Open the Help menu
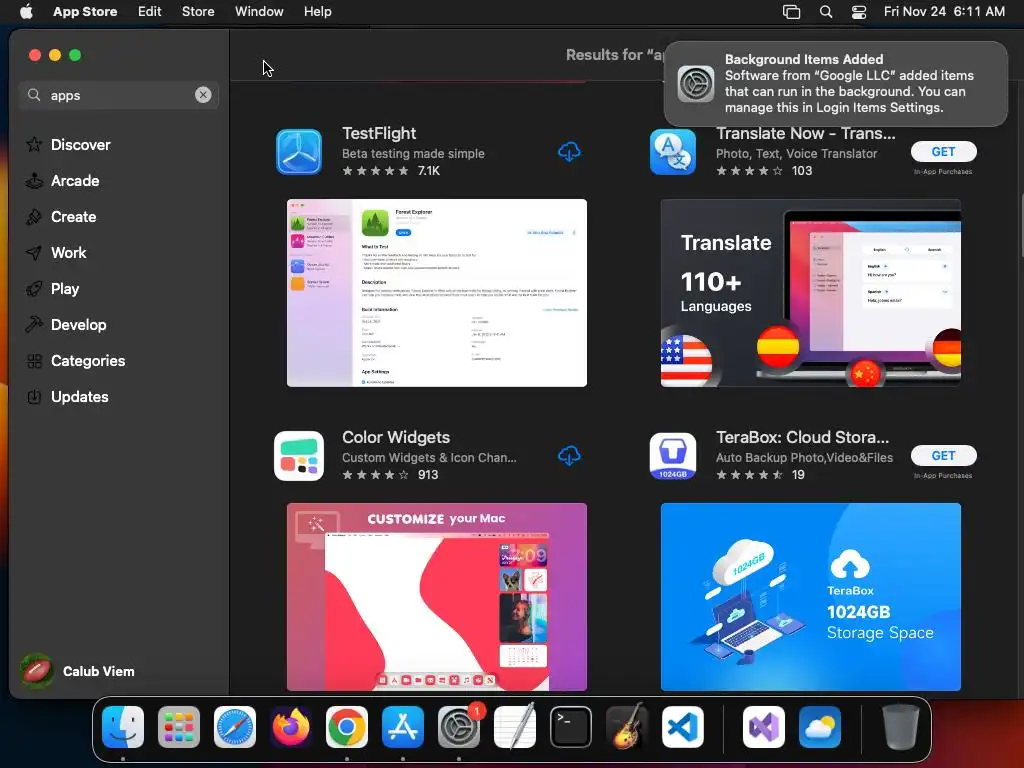The width and height of the screenshot is (1024, 768). click(317, 11)
